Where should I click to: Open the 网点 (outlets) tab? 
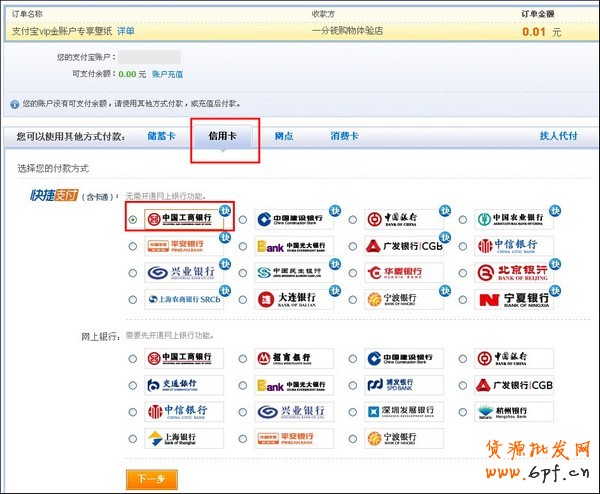284,135
